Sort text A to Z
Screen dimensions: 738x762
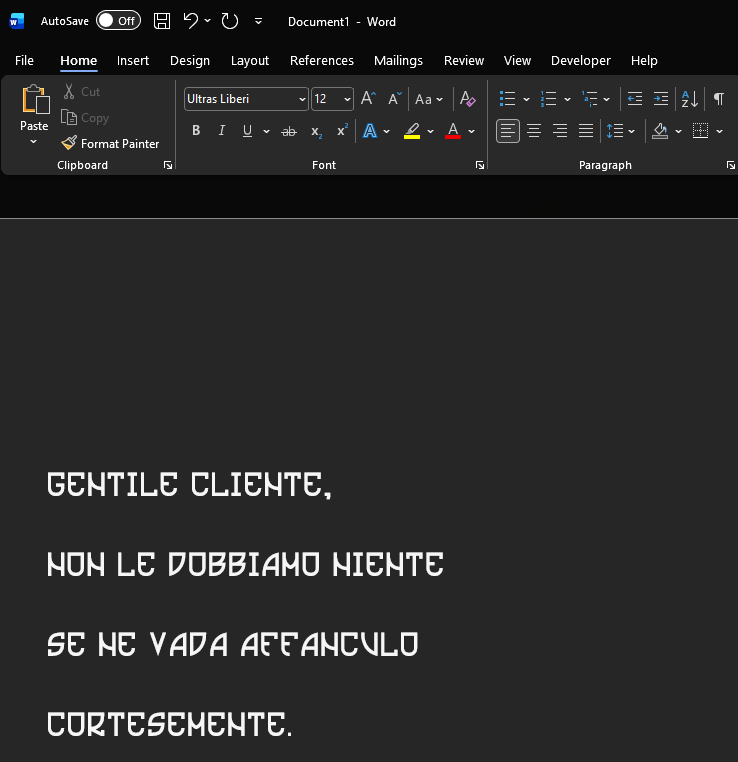coord(690,99)
